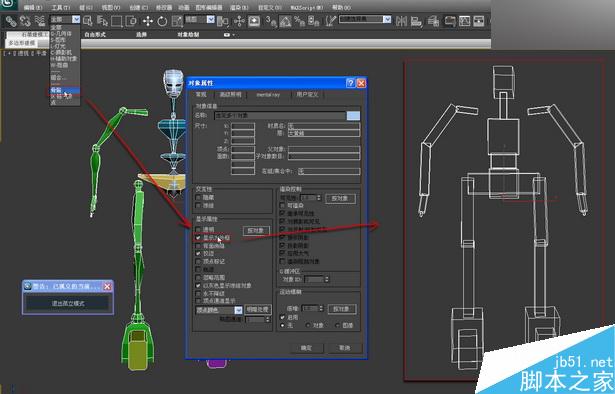Image resolution: width=615 pixels, height=394 pixels.
Task: Activate the Select and Rotate tool
Action: coord(162,21)
